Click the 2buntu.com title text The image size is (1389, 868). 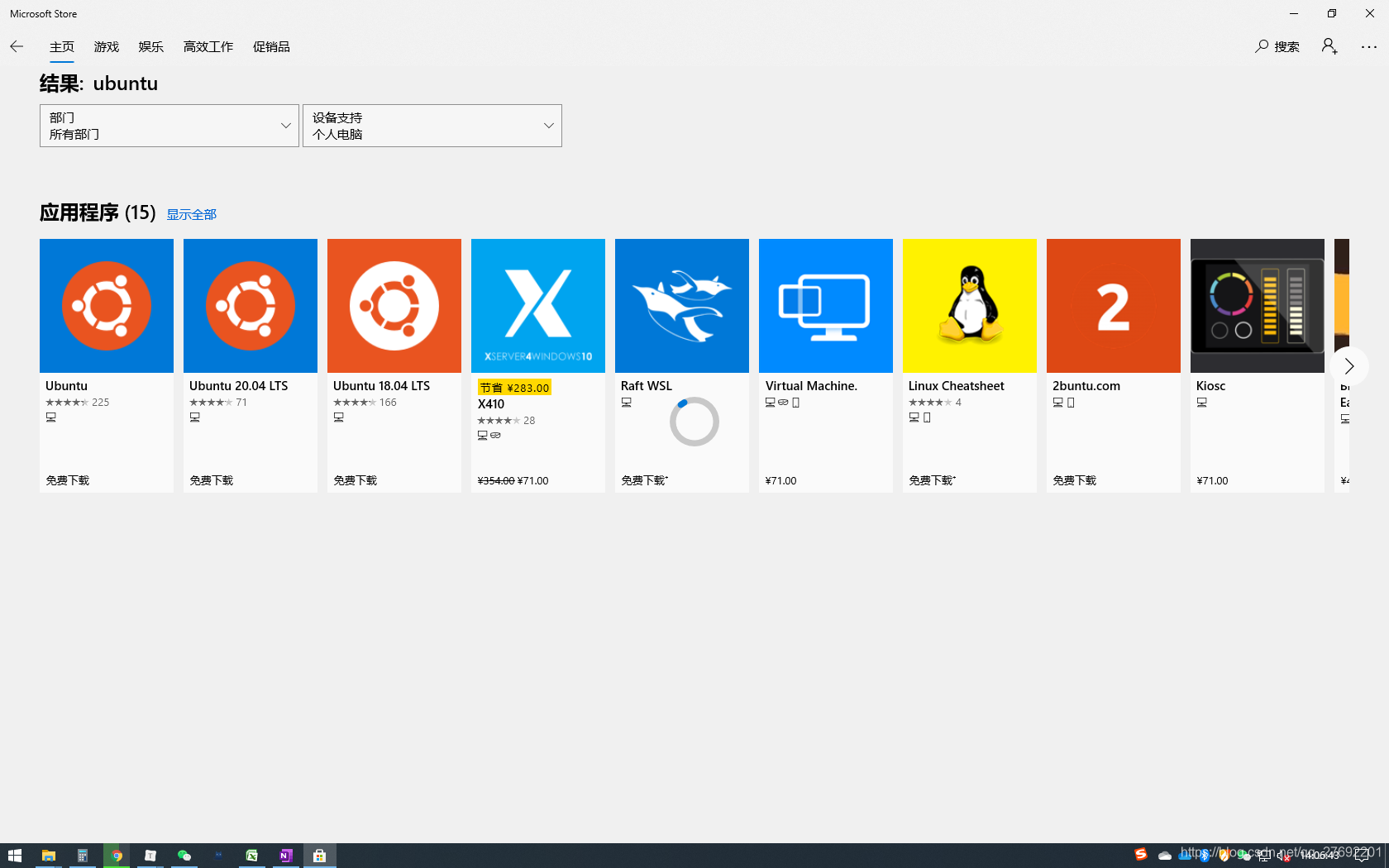[x=1086, y=386]
